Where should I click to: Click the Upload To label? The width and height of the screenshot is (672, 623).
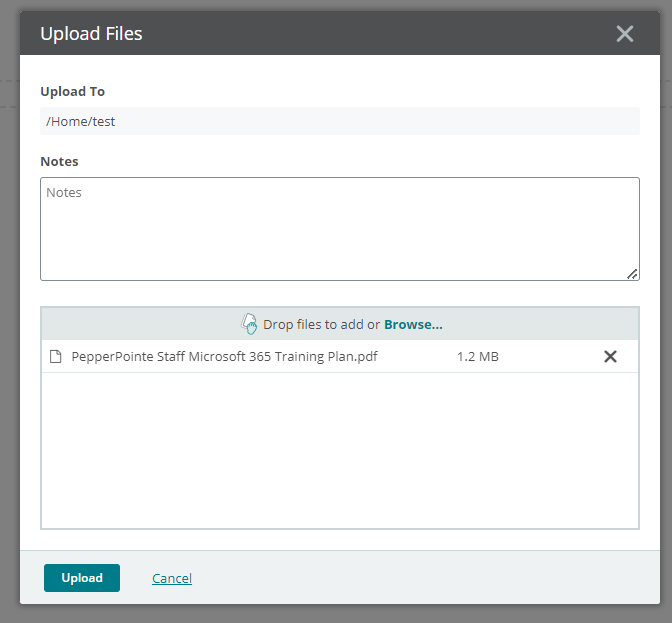click(x=72, y=91)
